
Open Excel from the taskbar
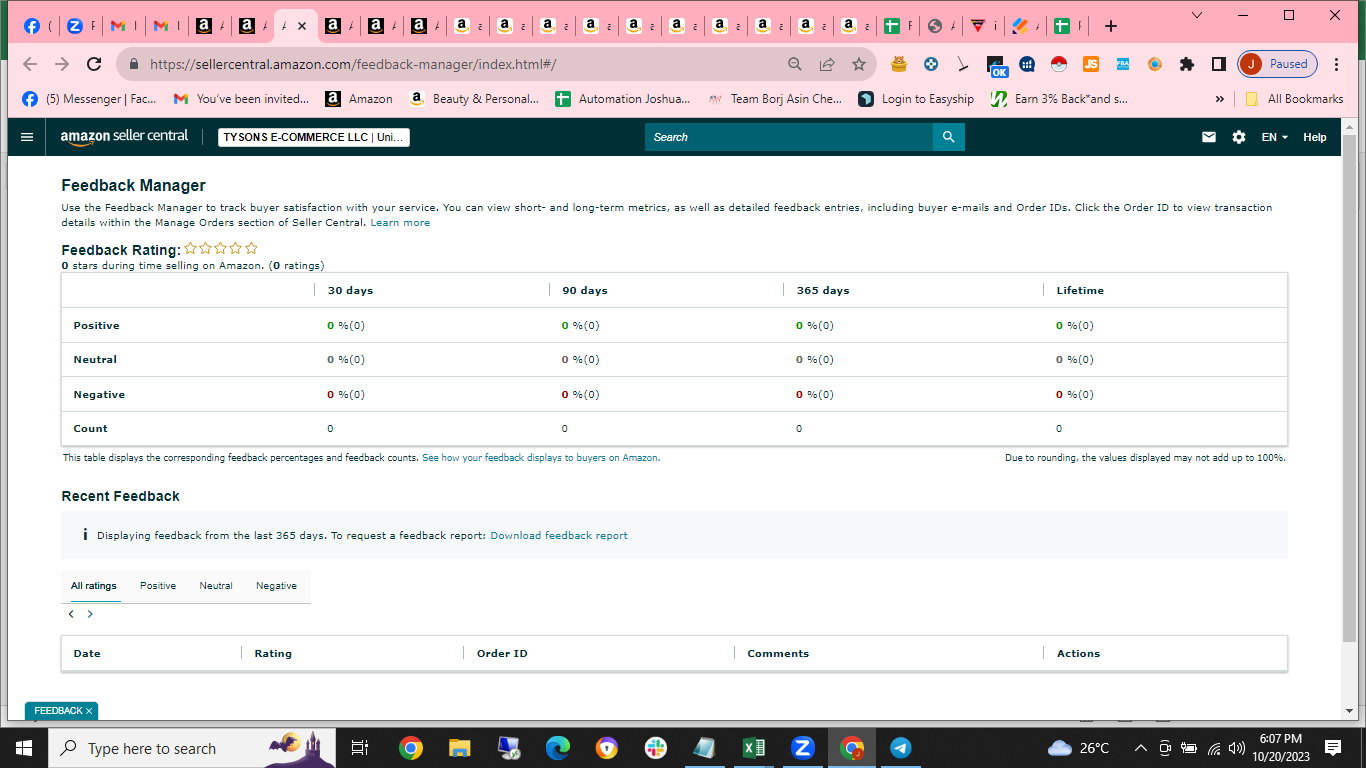click(x=754, y=747)
